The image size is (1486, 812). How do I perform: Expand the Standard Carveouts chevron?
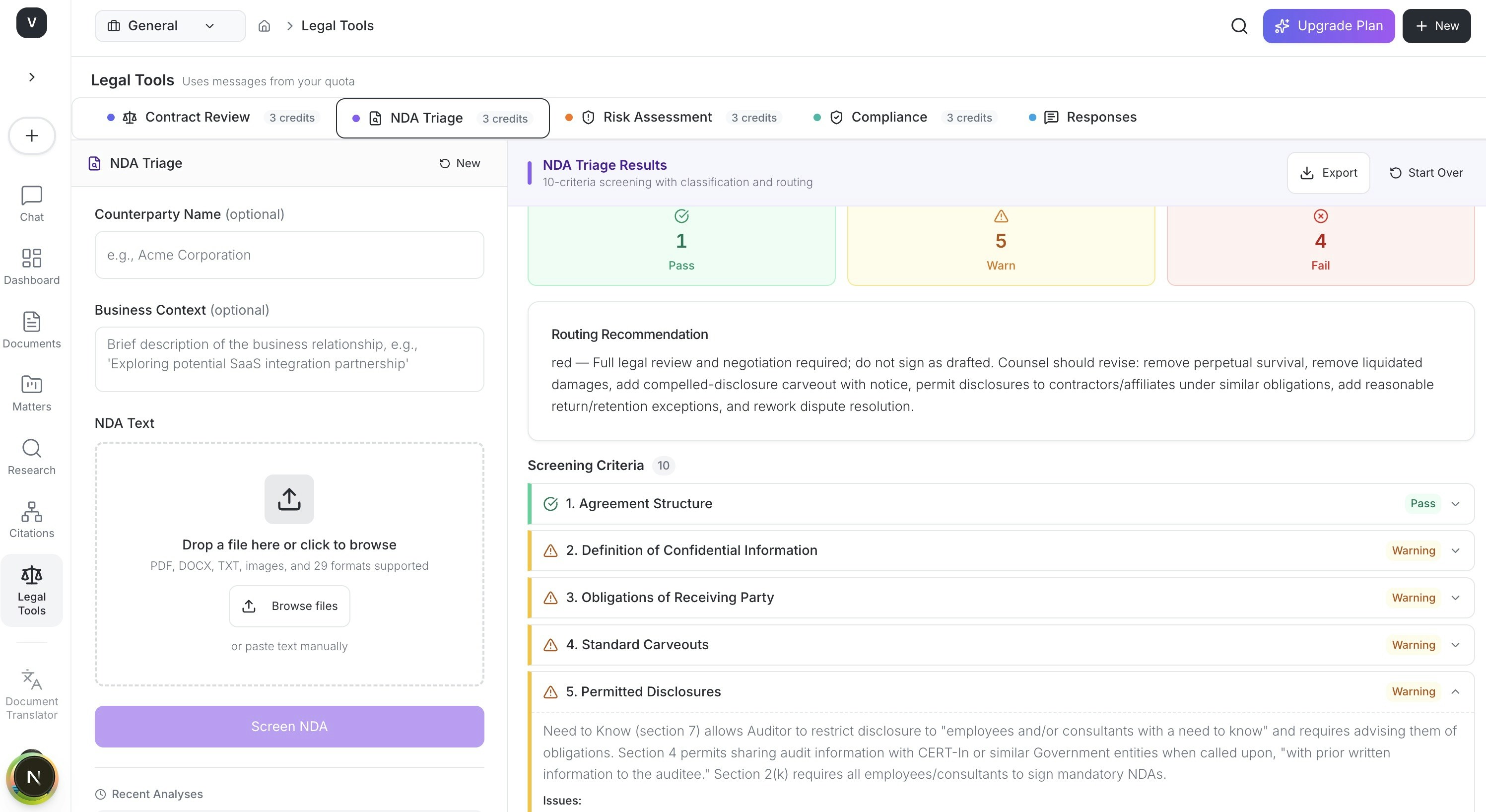tap(1455, 645)
